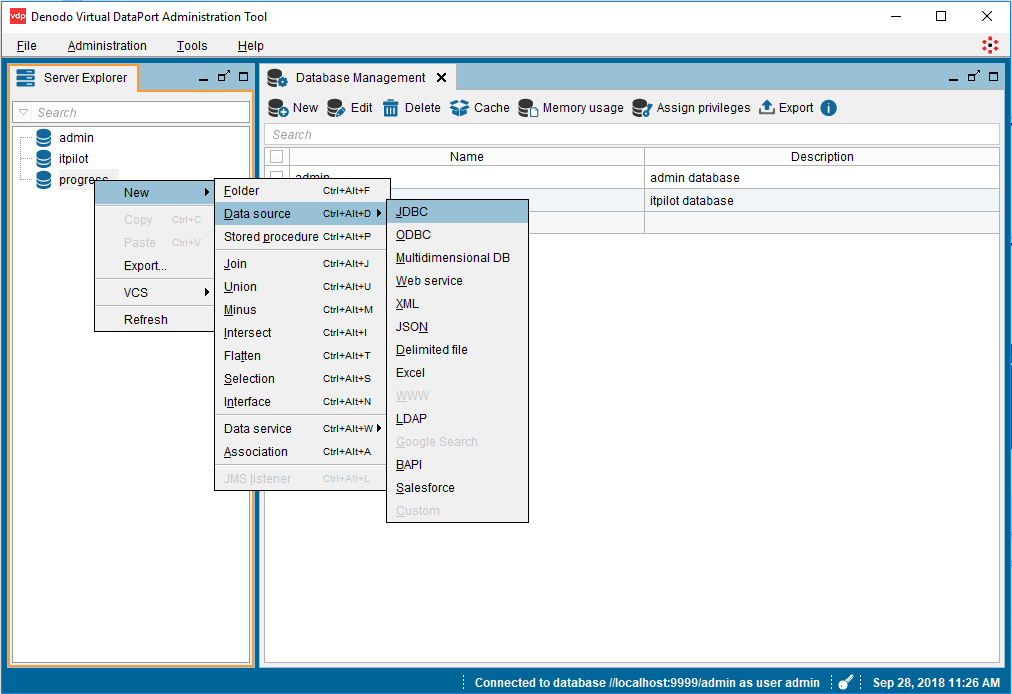This screenshot has height=694, width=1012.
Task: Open the Tools menu
Action: pyautogui.click(x=191, y=45)
